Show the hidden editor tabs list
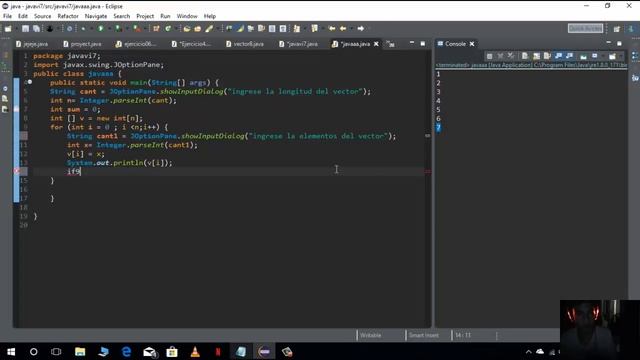 click(x=391, y=44)
